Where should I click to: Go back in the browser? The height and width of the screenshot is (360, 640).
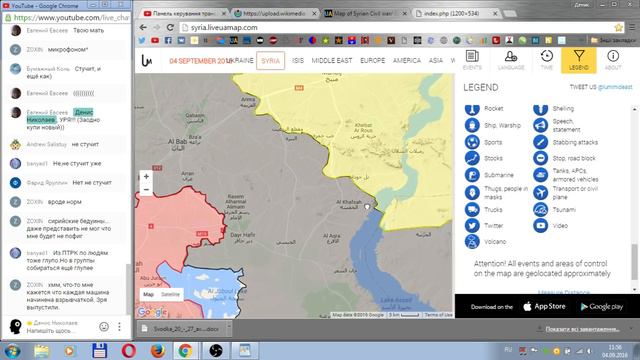coord(143,27)
